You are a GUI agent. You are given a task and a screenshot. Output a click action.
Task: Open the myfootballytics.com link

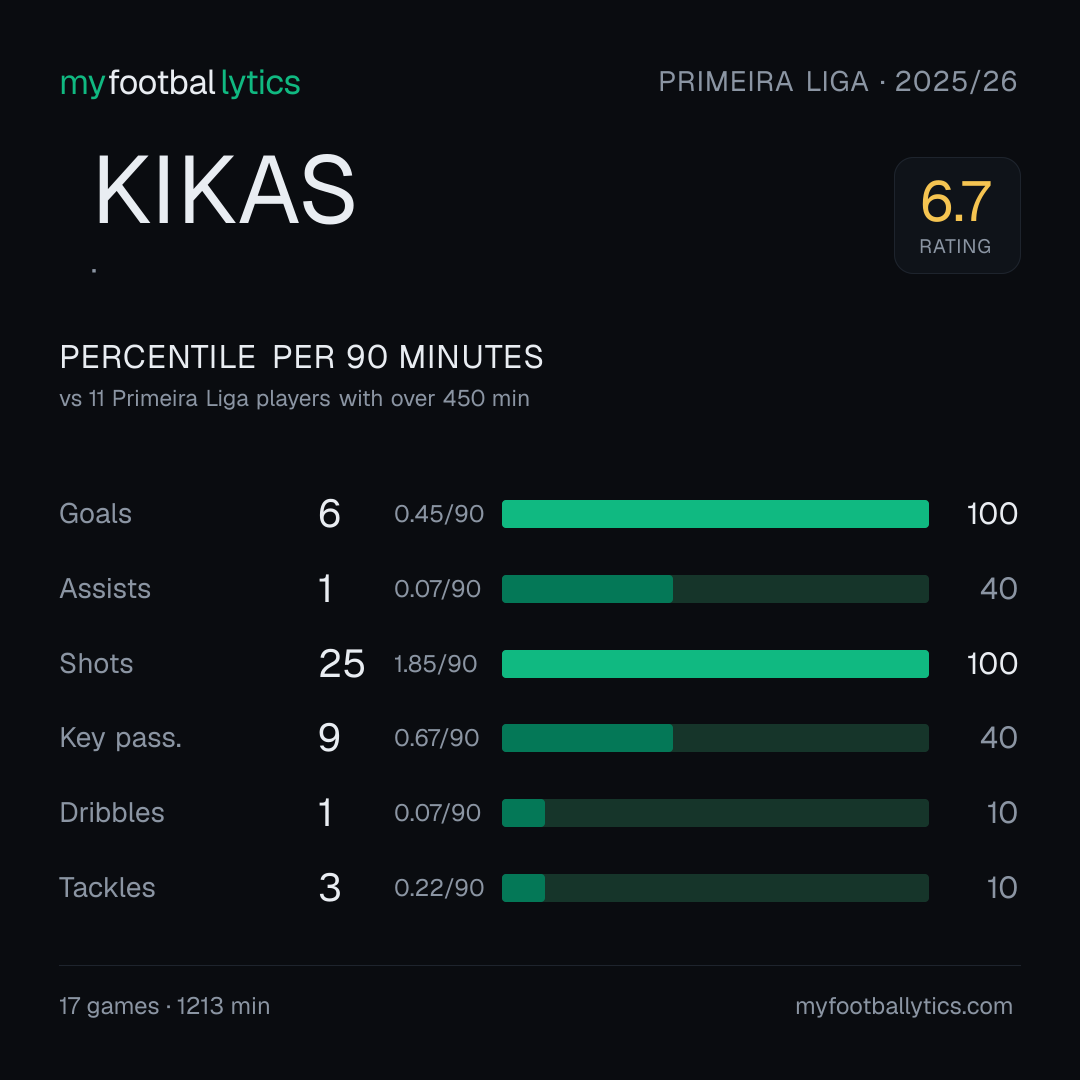[x=904, y=1006]
